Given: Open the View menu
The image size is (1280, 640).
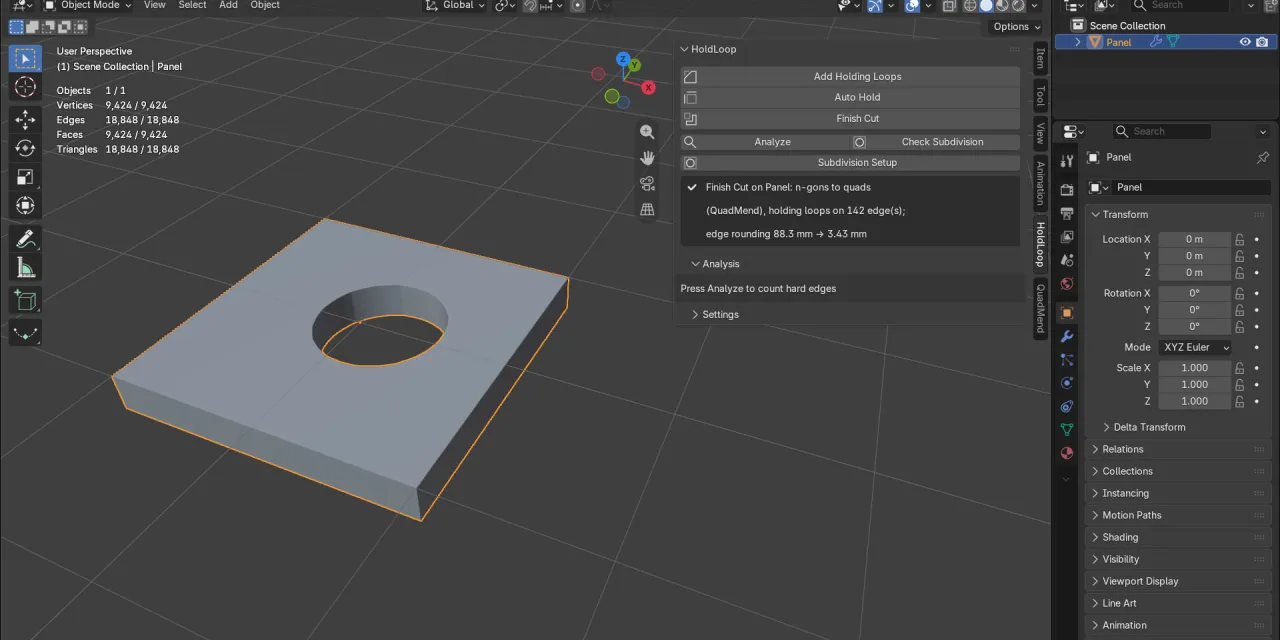Looking at the screenshot, I should [x=155, y=5].
